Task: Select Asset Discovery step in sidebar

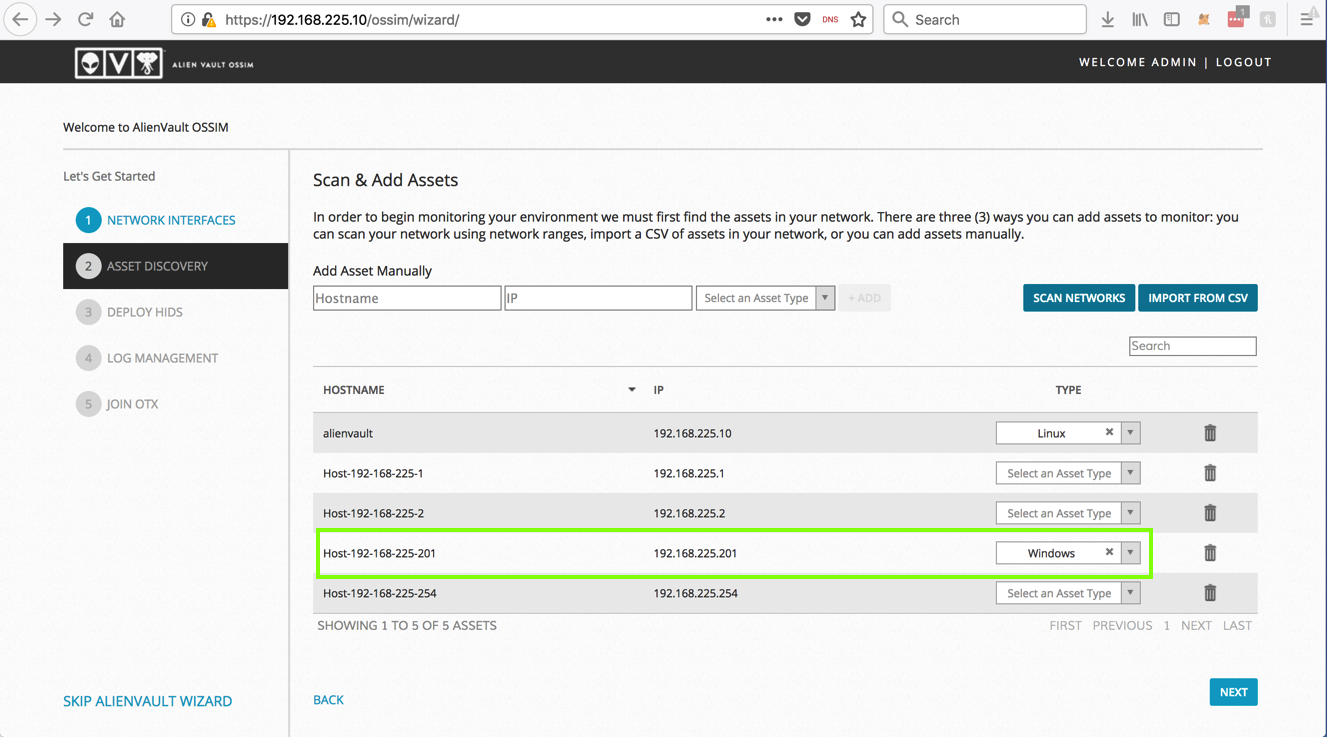Action: pos(158,266)
